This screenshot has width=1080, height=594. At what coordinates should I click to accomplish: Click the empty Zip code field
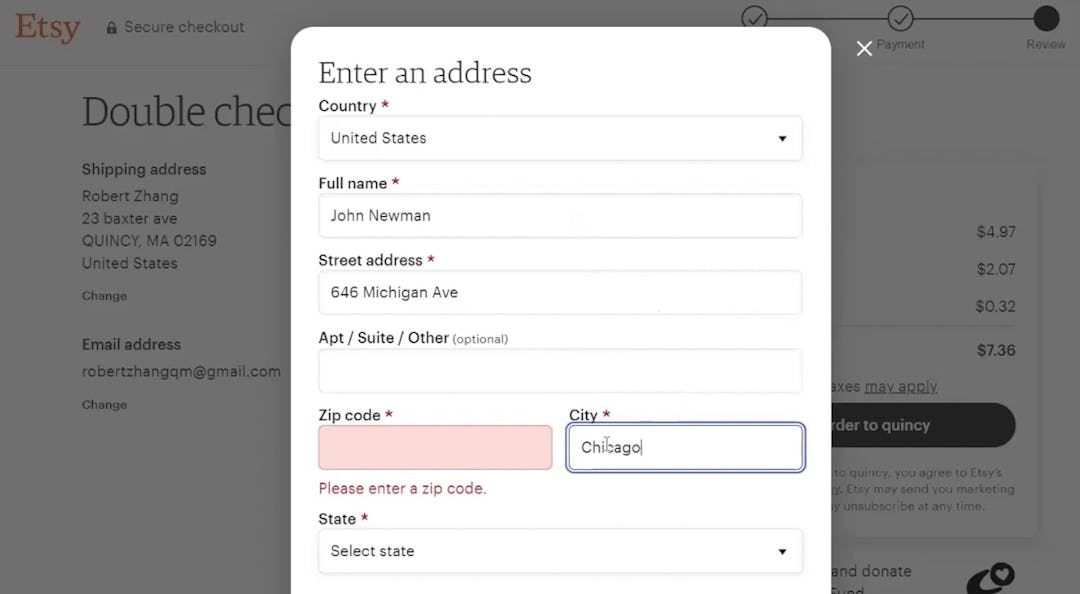click(435, 447)
